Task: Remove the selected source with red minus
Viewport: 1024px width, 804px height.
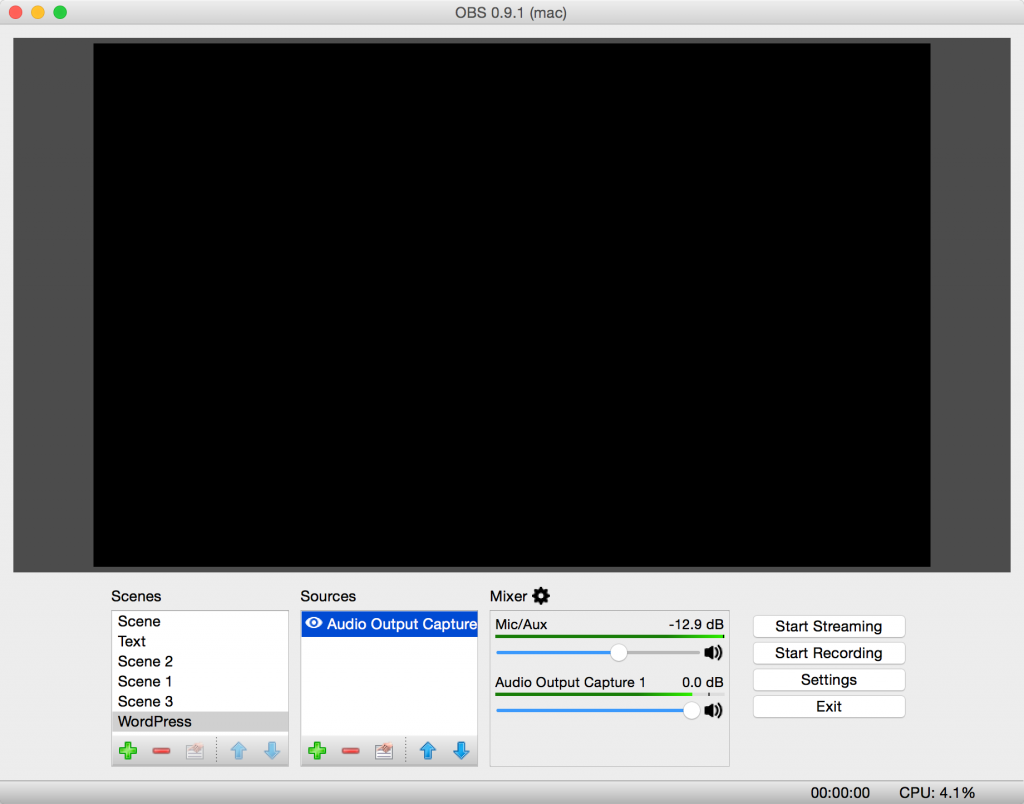Action: pyautogui.click(x=351, y=751)
